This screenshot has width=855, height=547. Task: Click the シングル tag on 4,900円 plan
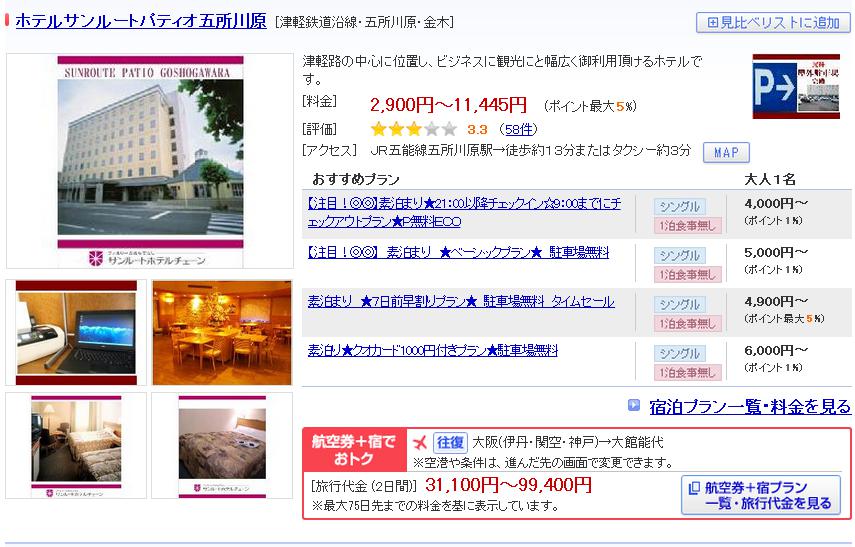click(679, 304)
